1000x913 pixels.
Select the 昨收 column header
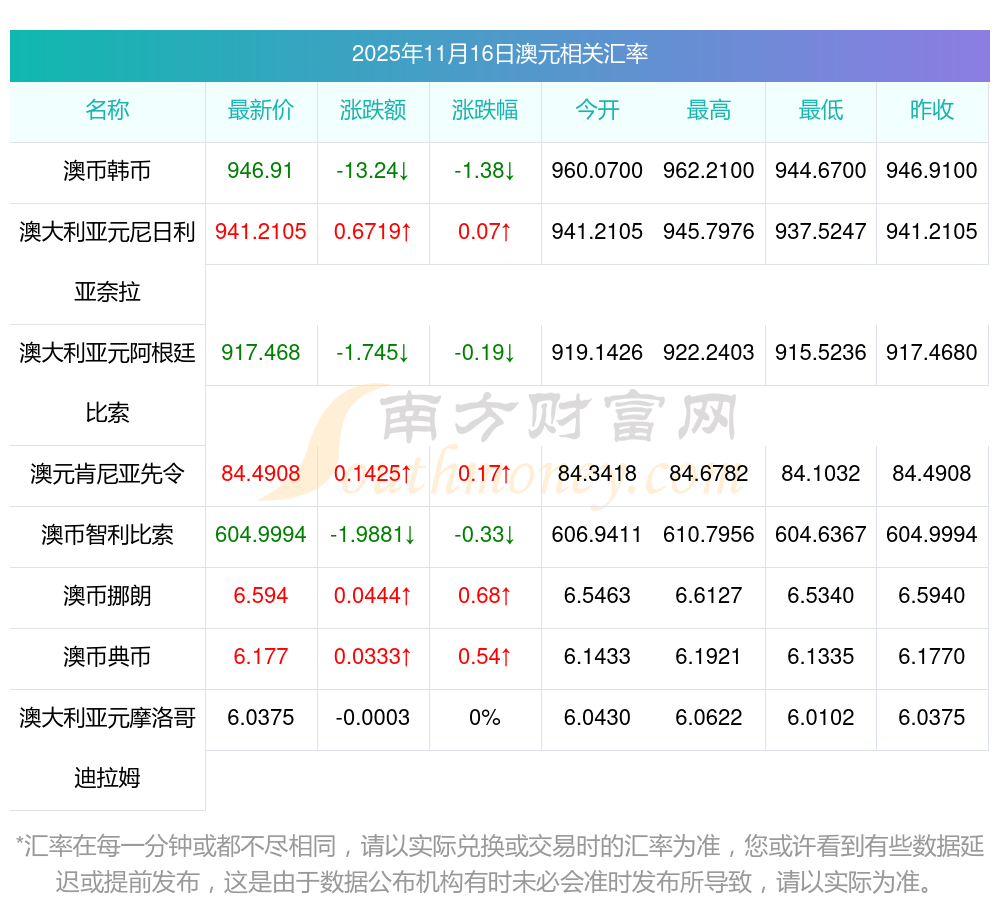(932, 110)
